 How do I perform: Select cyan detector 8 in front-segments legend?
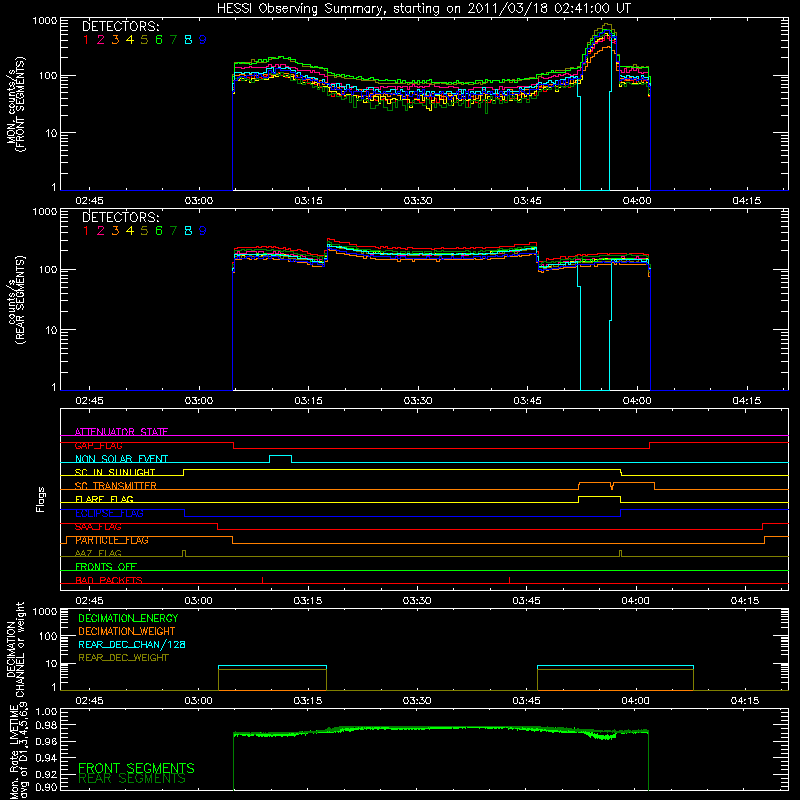pyautogui.click(x=188, y=40)
